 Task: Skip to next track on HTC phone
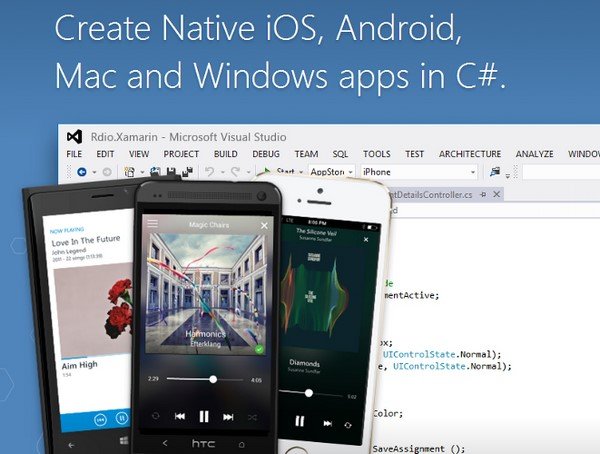click(x=228, y=417)
